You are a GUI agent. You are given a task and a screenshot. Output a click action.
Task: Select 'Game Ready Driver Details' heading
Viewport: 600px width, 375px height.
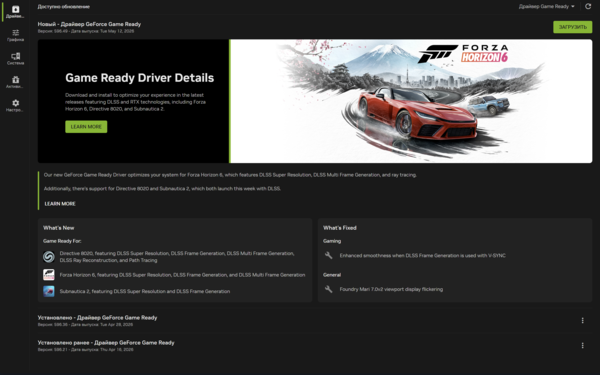coord(139,78)
